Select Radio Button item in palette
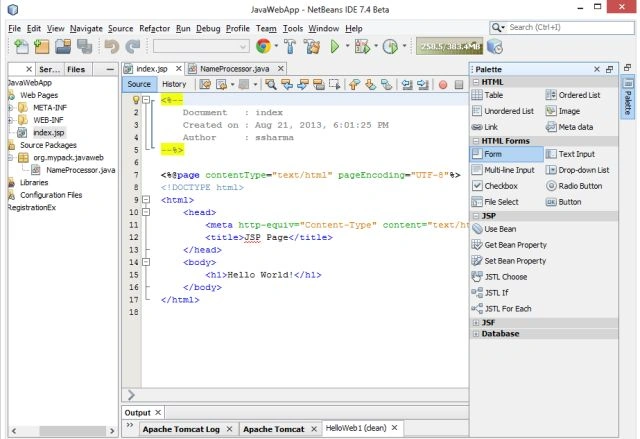 (574, 186)
